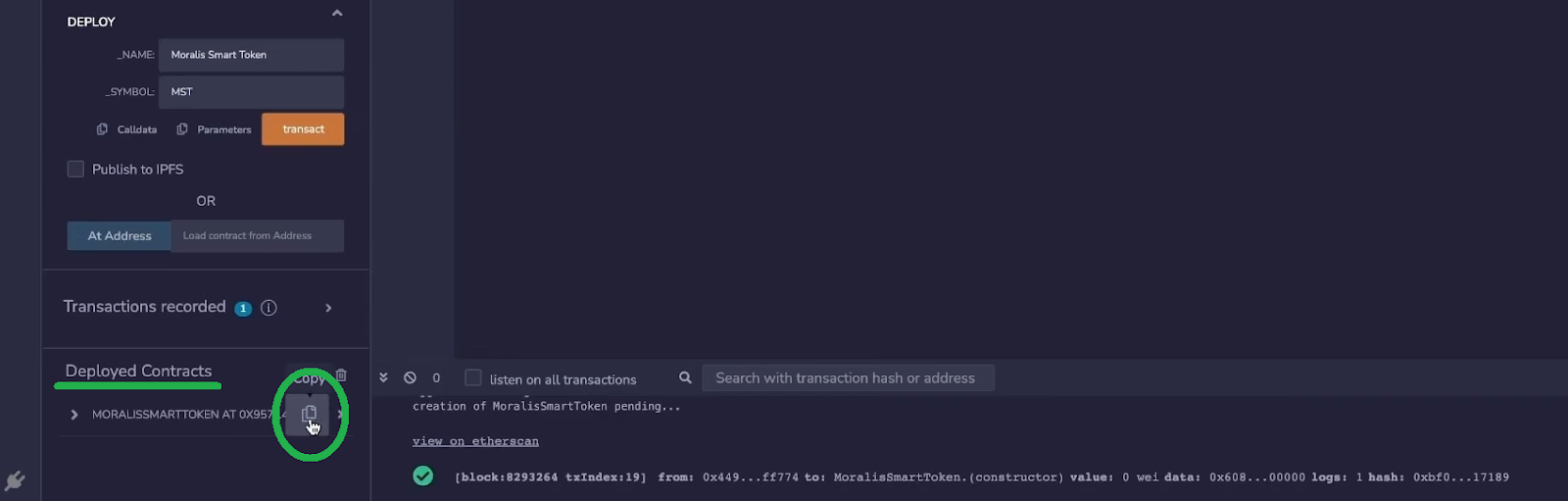Delete all deployed contracts with trash icon
The height and width of the screenshot is (501, 1568).
(x=341, y=376)
